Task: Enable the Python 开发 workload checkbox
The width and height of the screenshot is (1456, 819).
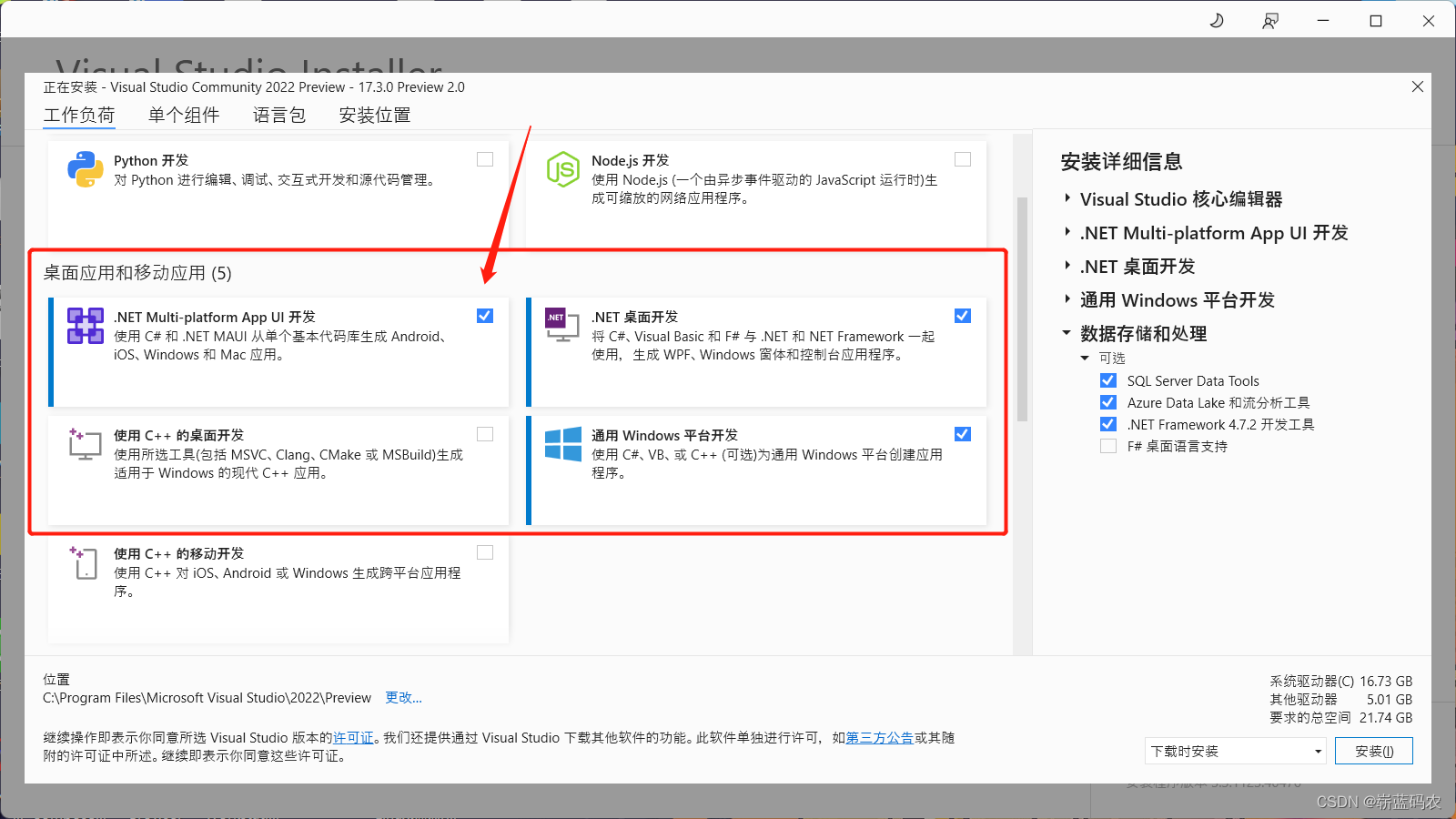Action: click(485, 159)
